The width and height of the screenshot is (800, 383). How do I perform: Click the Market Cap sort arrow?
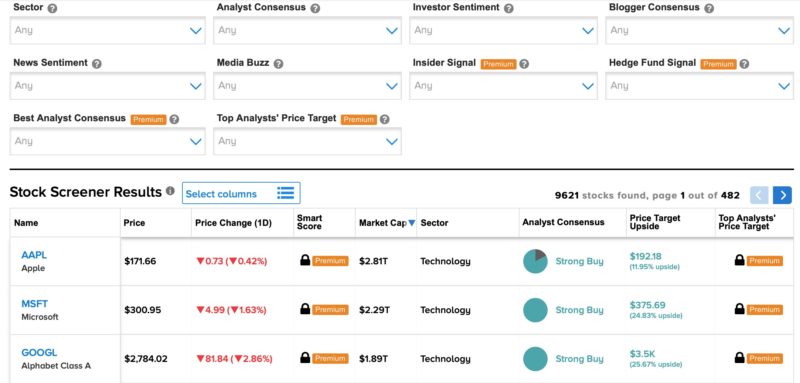point(412,223)
